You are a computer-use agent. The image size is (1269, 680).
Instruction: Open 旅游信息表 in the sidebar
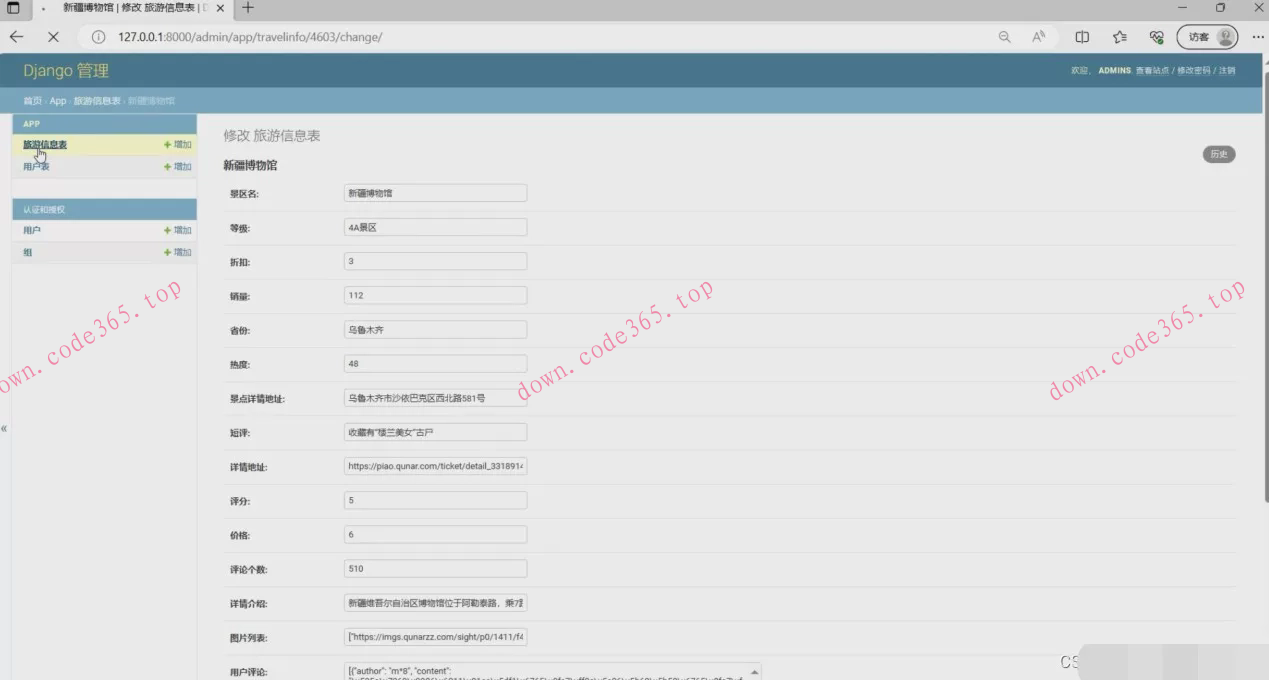pos(45,145)
